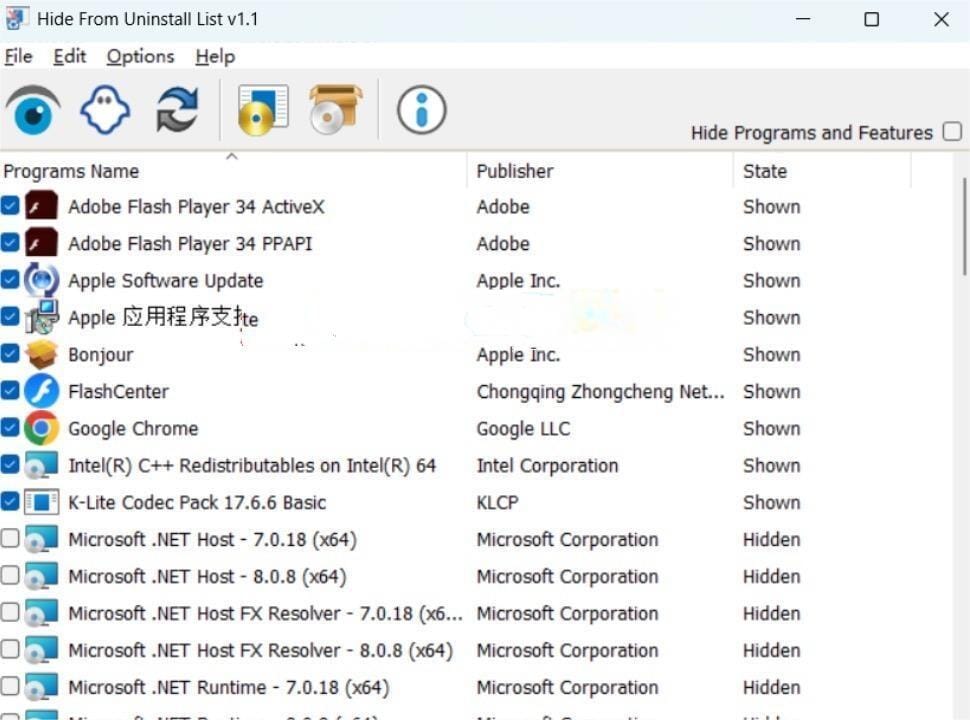The height and width of the screenshot is (720, 970).
Task: Open the Edit menu
Action: click(69, 56)
